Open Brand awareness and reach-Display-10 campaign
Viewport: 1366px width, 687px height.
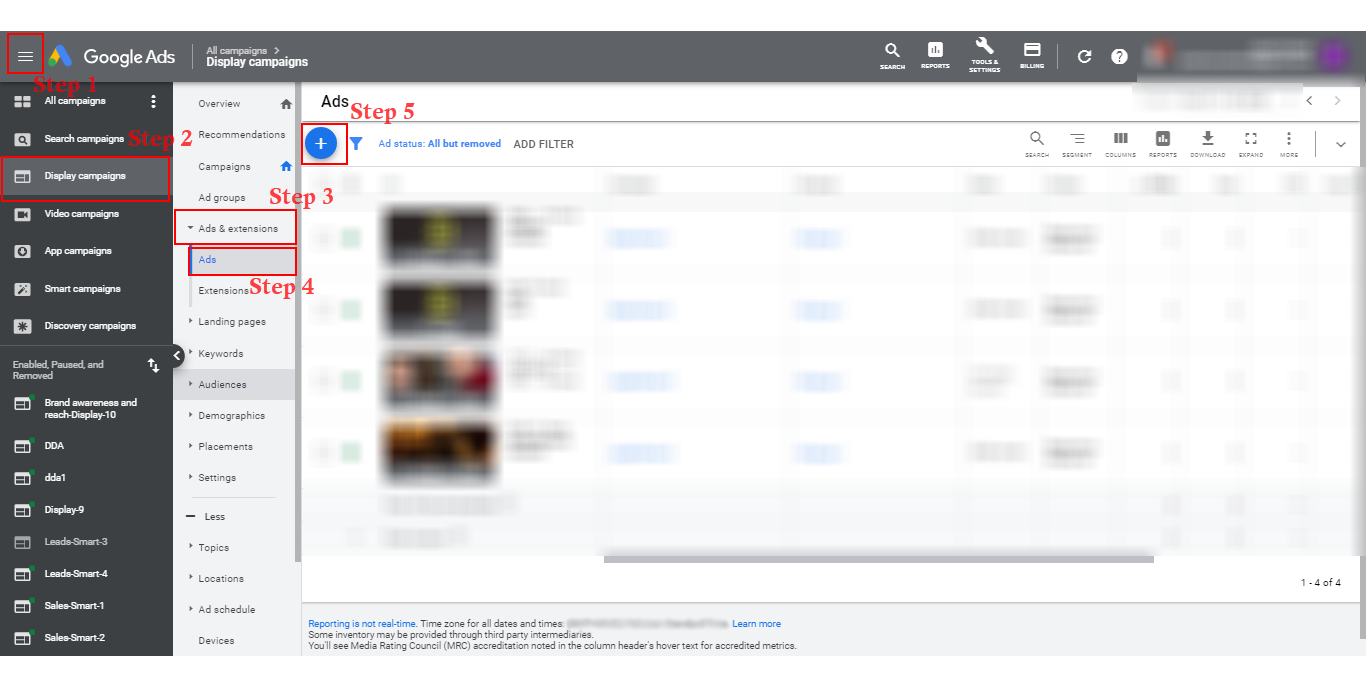point(91,408)
